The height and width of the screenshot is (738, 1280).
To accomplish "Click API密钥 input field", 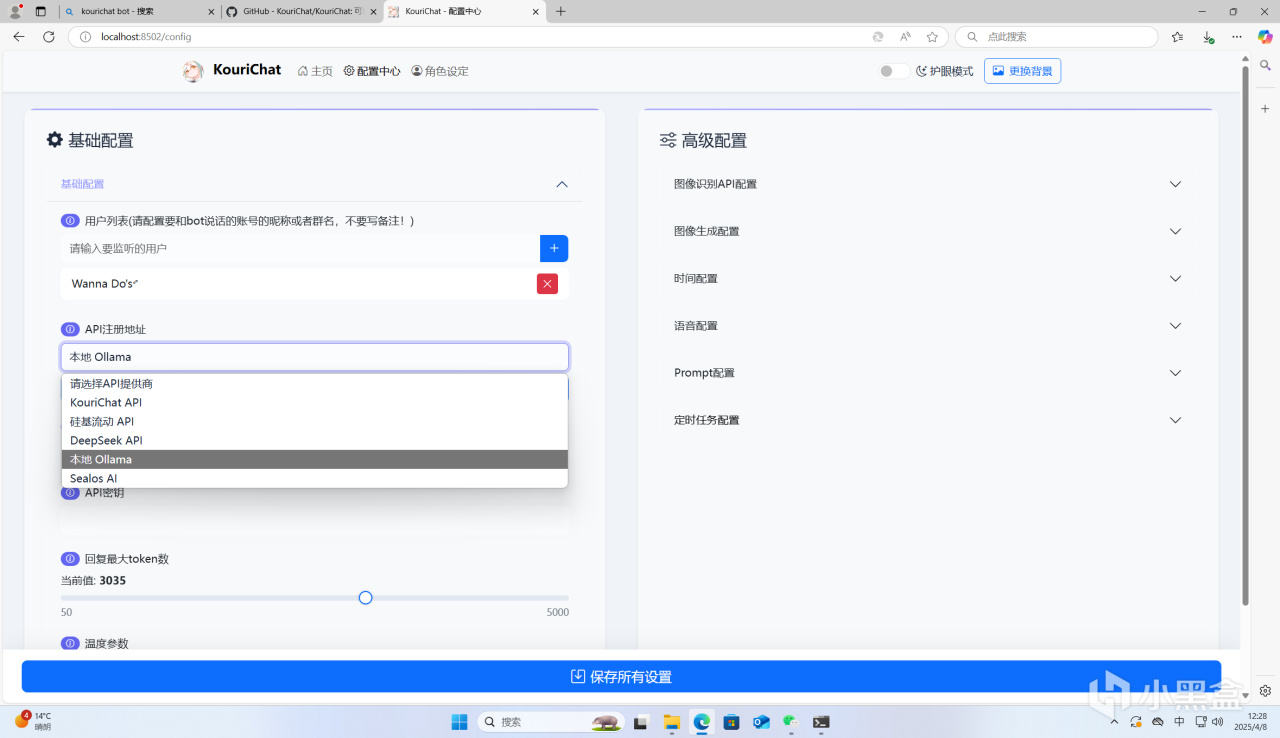I will [x=315, y=521].
